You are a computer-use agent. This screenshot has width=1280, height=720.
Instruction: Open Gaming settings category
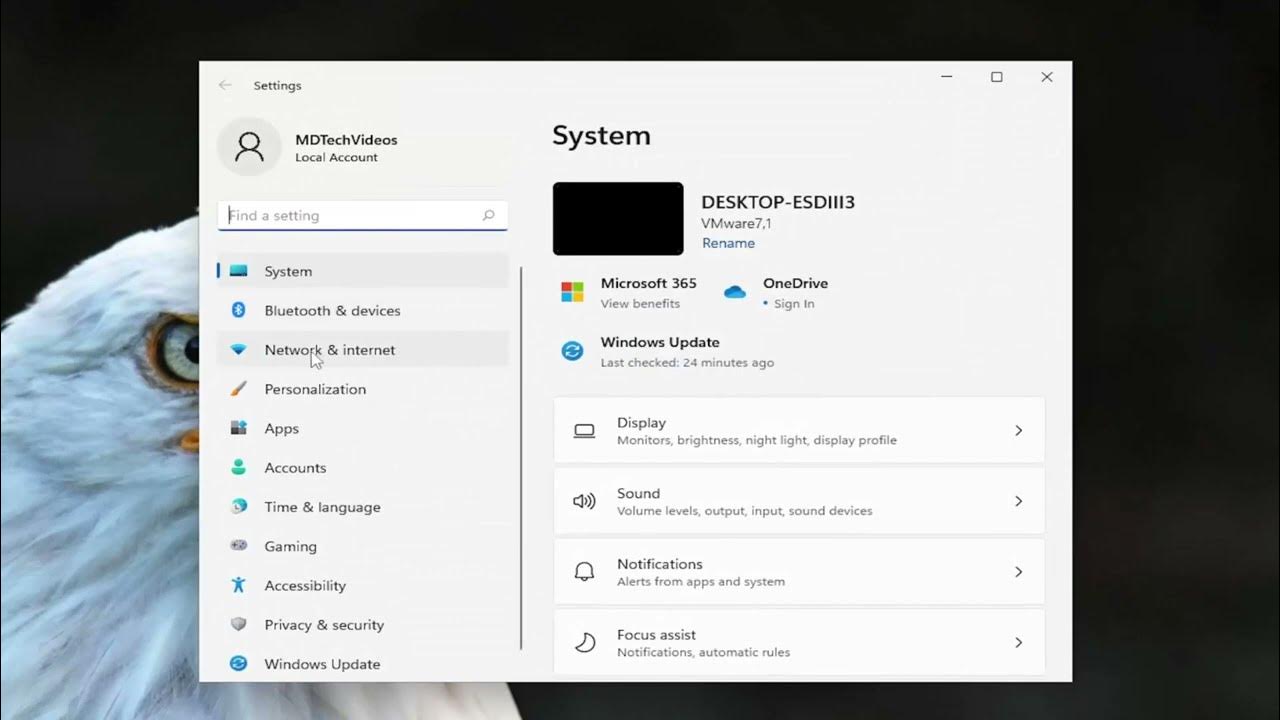(x=363, y=546)
